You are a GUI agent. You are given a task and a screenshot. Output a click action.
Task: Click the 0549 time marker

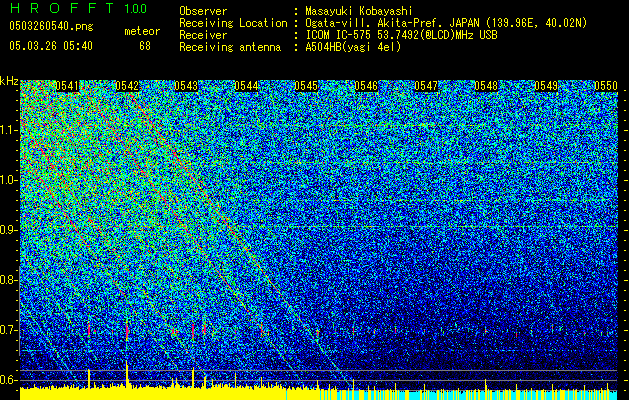tap(546, 86)
